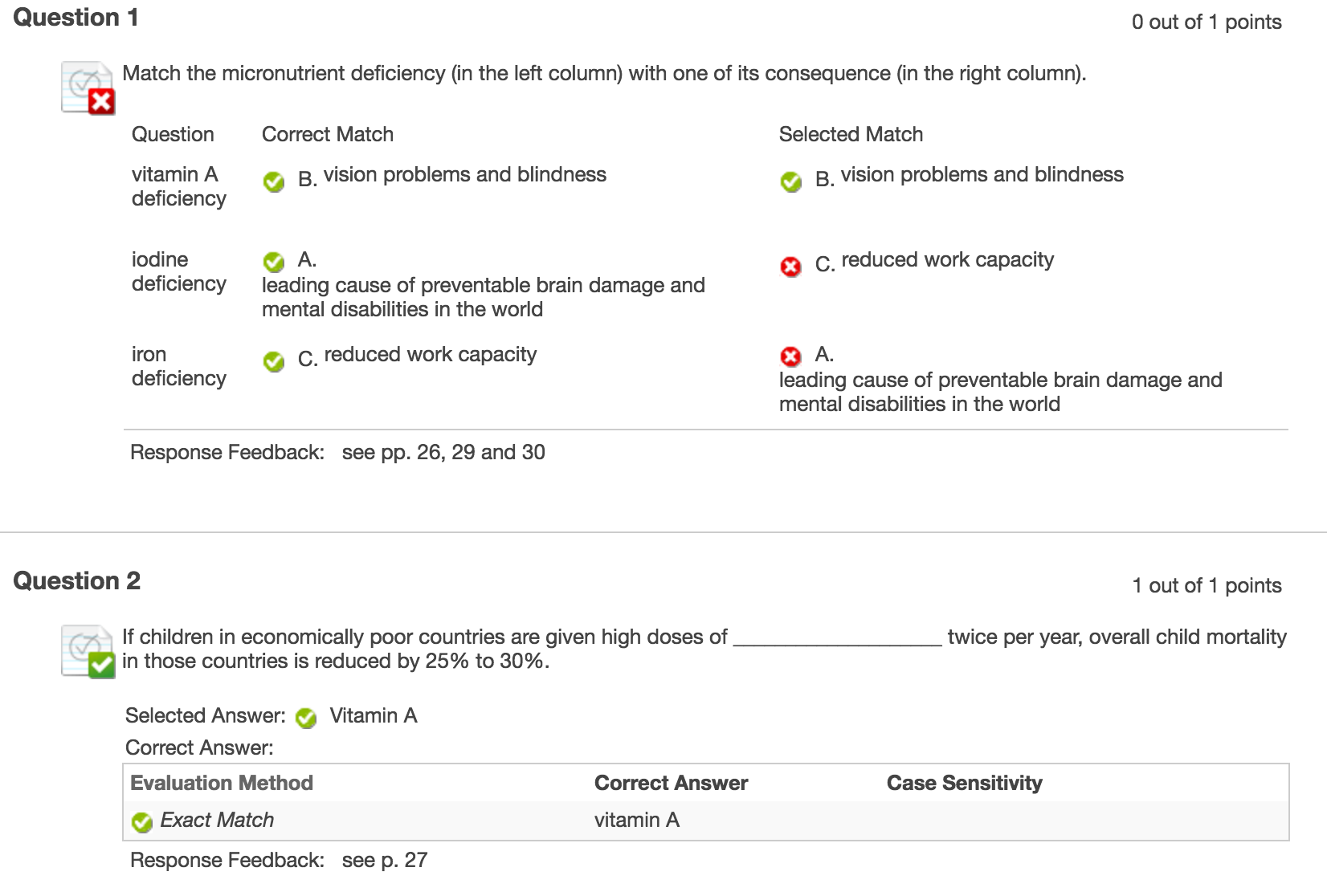Click the 'Question 2' heading
The image size is (1327, 896).
click(x=77, y=580)
